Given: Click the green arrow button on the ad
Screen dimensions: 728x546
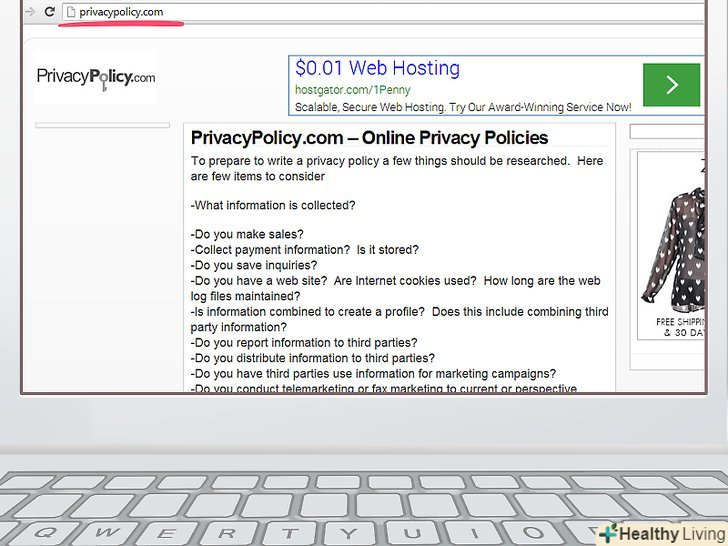Looking at the screenshot, I should [x=671, y=85].
